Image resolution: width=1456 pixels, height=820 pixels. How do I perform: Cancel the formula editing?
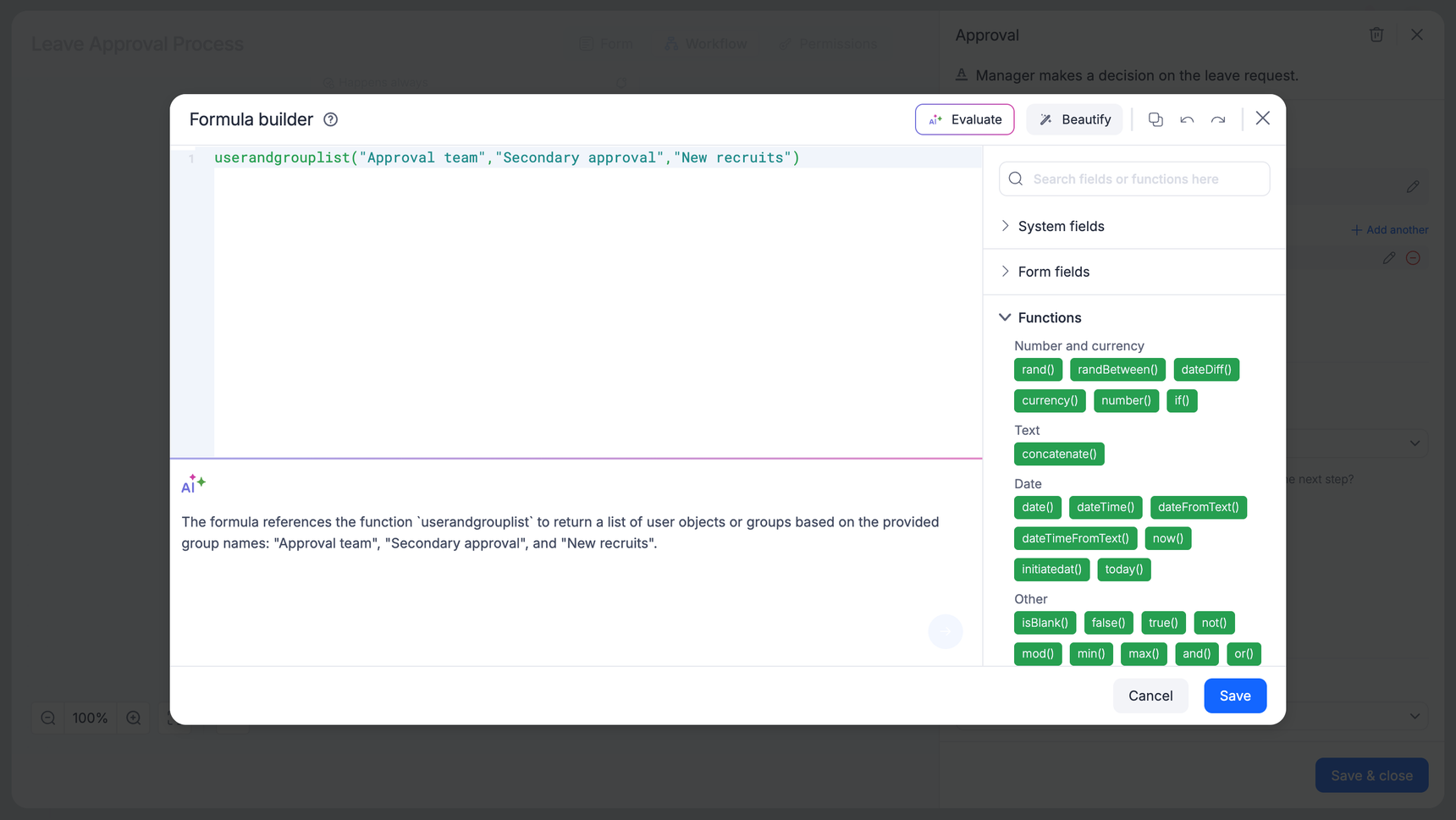pos(1150,696)
